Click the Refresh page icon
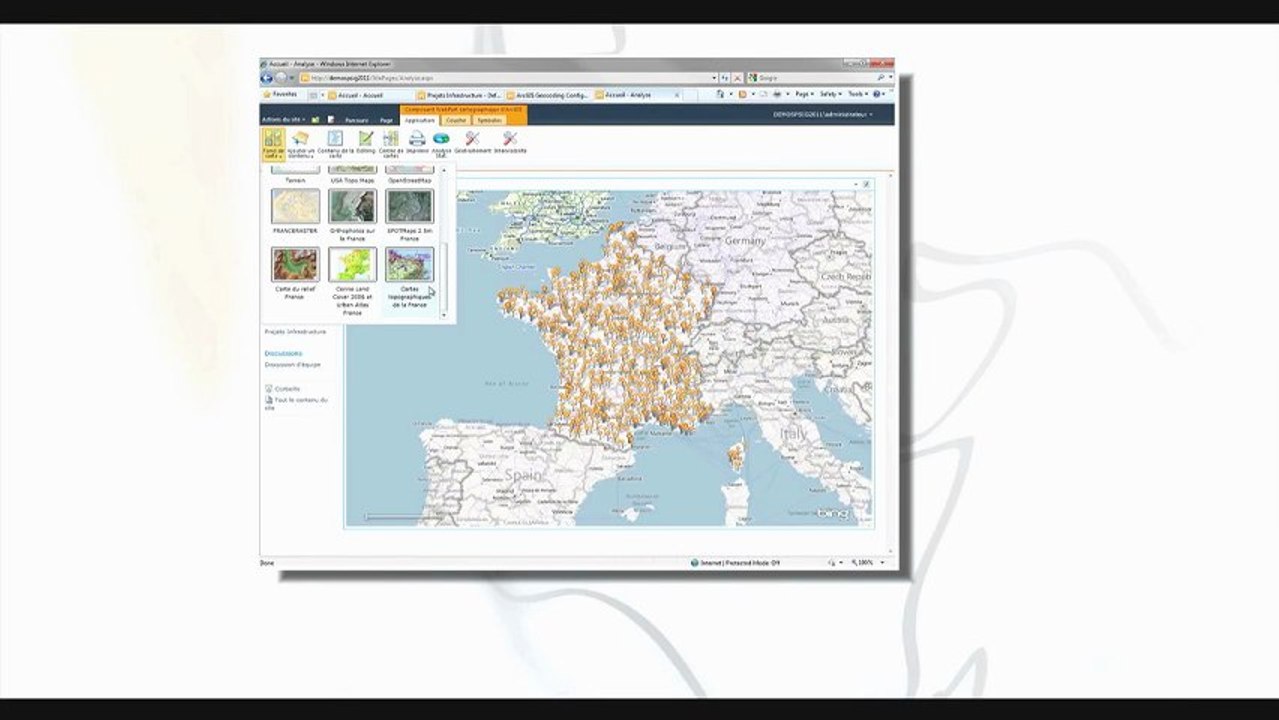Image resolution: width=1279 pixels, height=720 pixels. [x=724, y=78]
